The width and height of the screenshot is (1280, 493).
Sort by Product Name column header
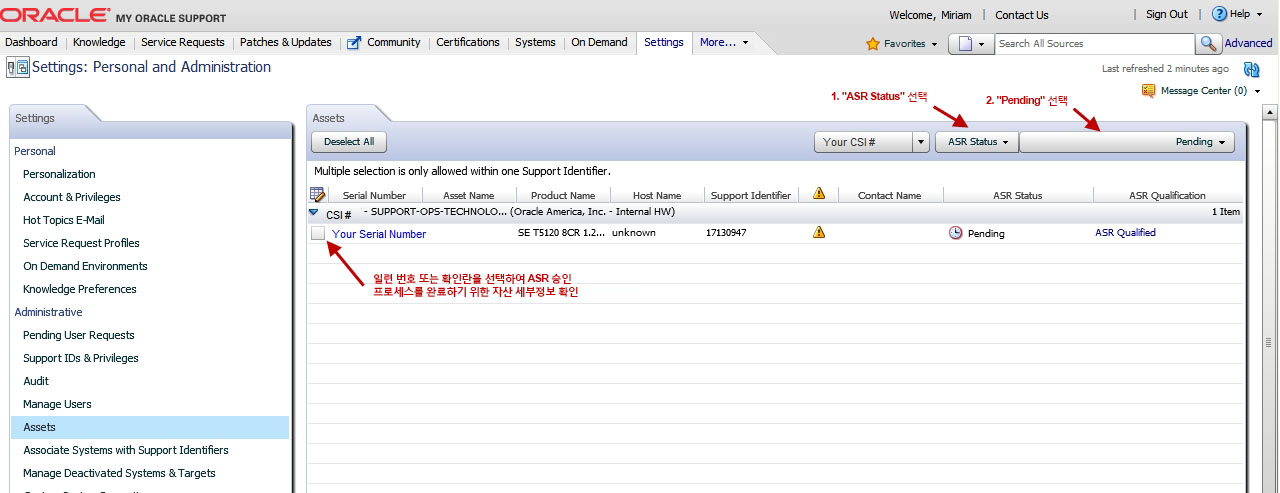click(563, 195)
